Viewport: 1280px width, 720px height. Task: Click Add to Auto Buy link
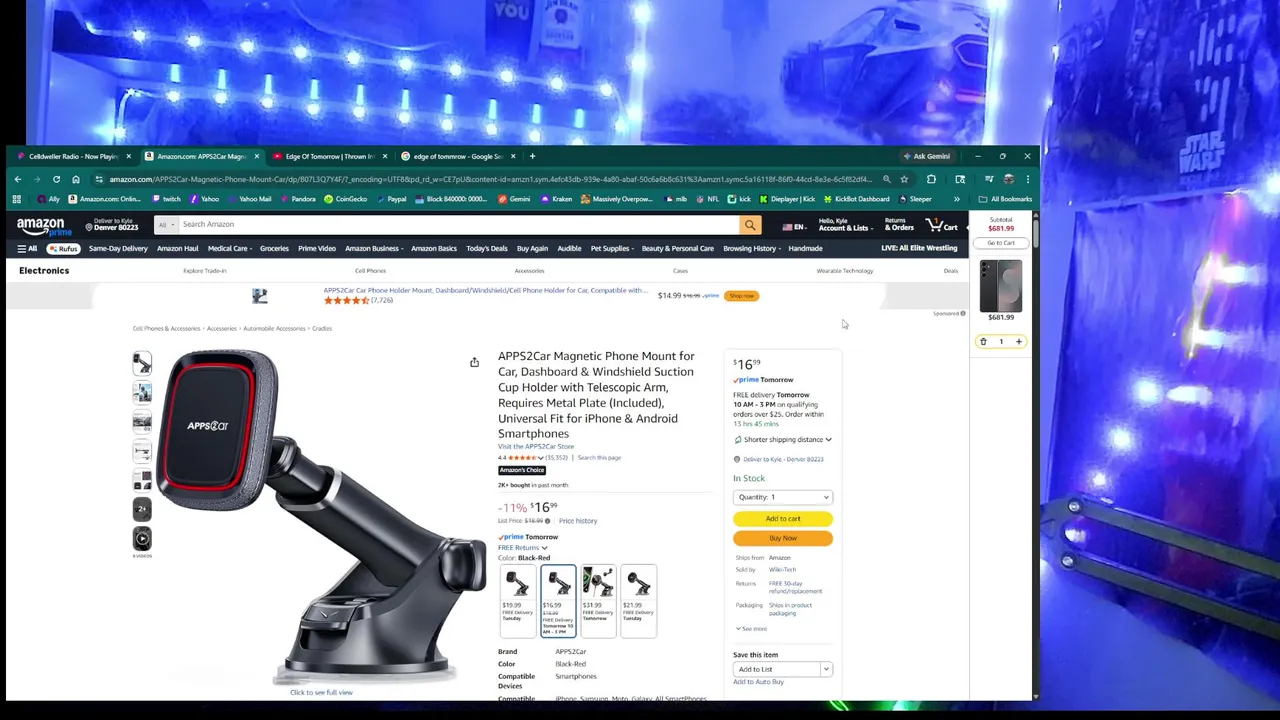(x=758, y=682)
